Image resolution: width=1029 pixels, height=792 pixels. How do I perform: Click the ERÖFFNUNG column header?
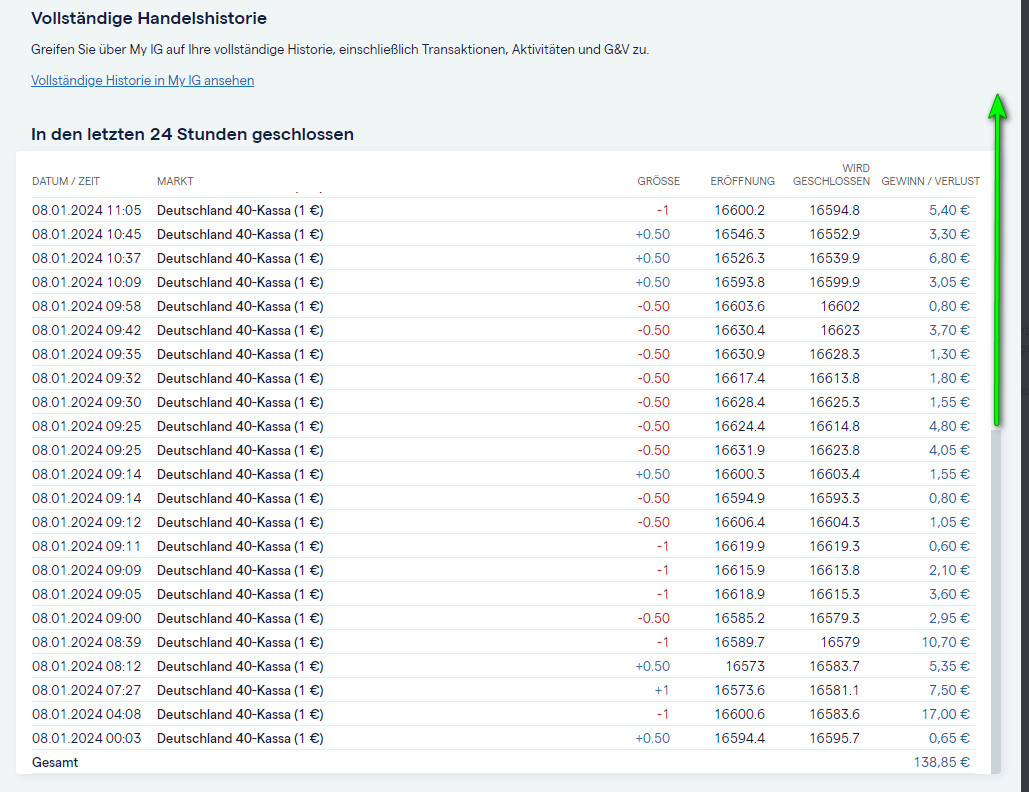tap(742, 181)
